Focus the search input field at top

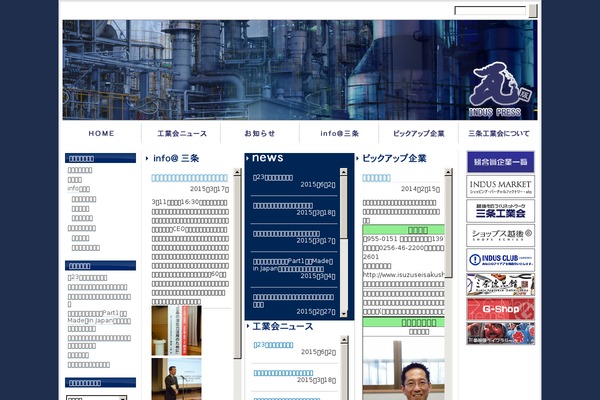(x=490, y=10)
